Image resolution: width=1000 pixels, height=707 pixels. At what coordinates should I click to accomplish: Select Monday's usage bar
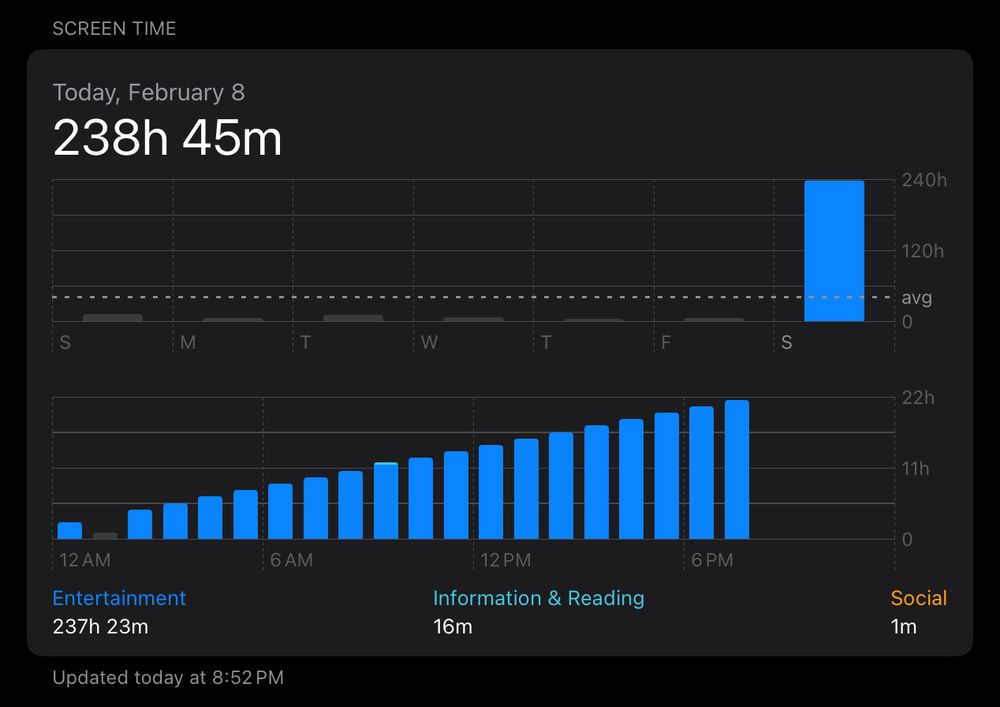[x=232, y=320]
